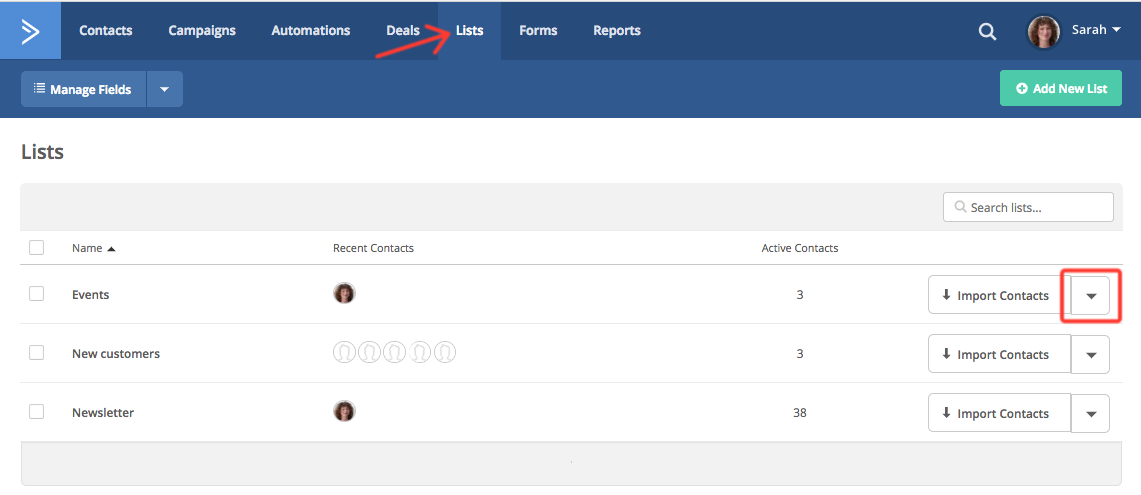Select the Checkbox for Newsletter list
This screenshot has height=495, width=1141.
37,412
